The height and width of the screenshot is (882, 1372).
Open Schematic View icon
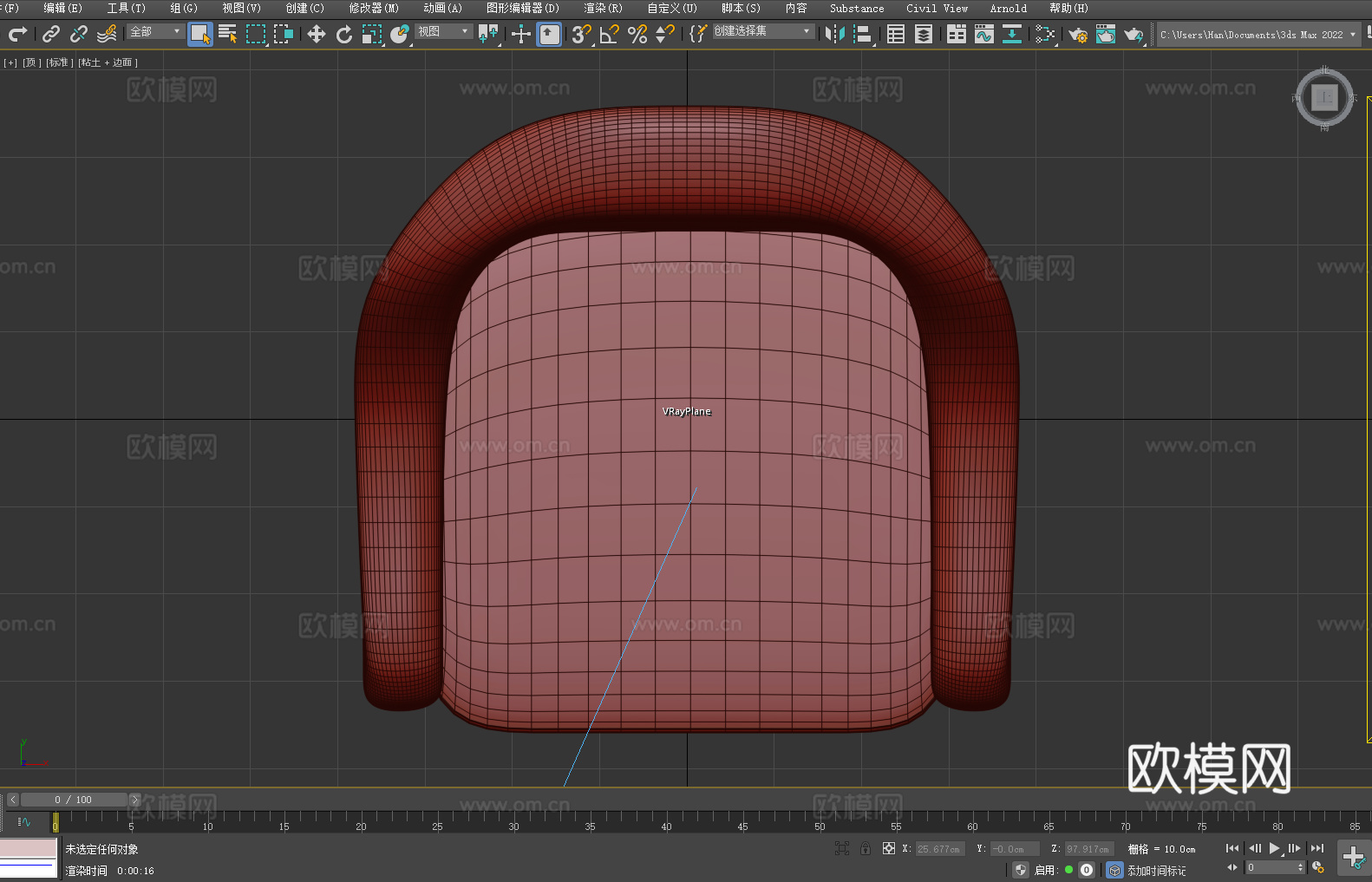(1012, 34)
